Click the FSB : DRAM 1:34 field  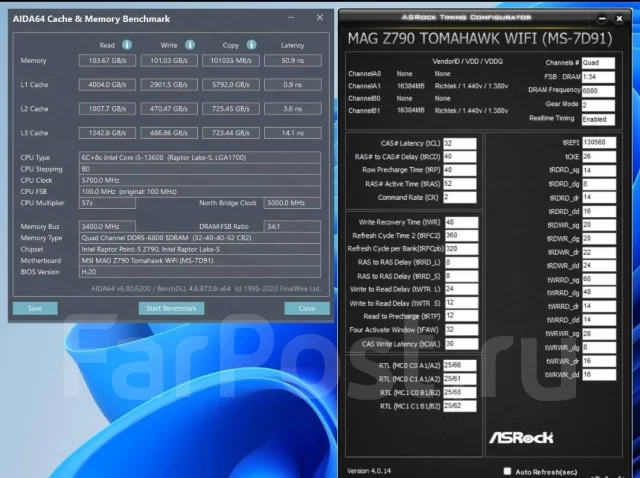click(x=598, y=77)
